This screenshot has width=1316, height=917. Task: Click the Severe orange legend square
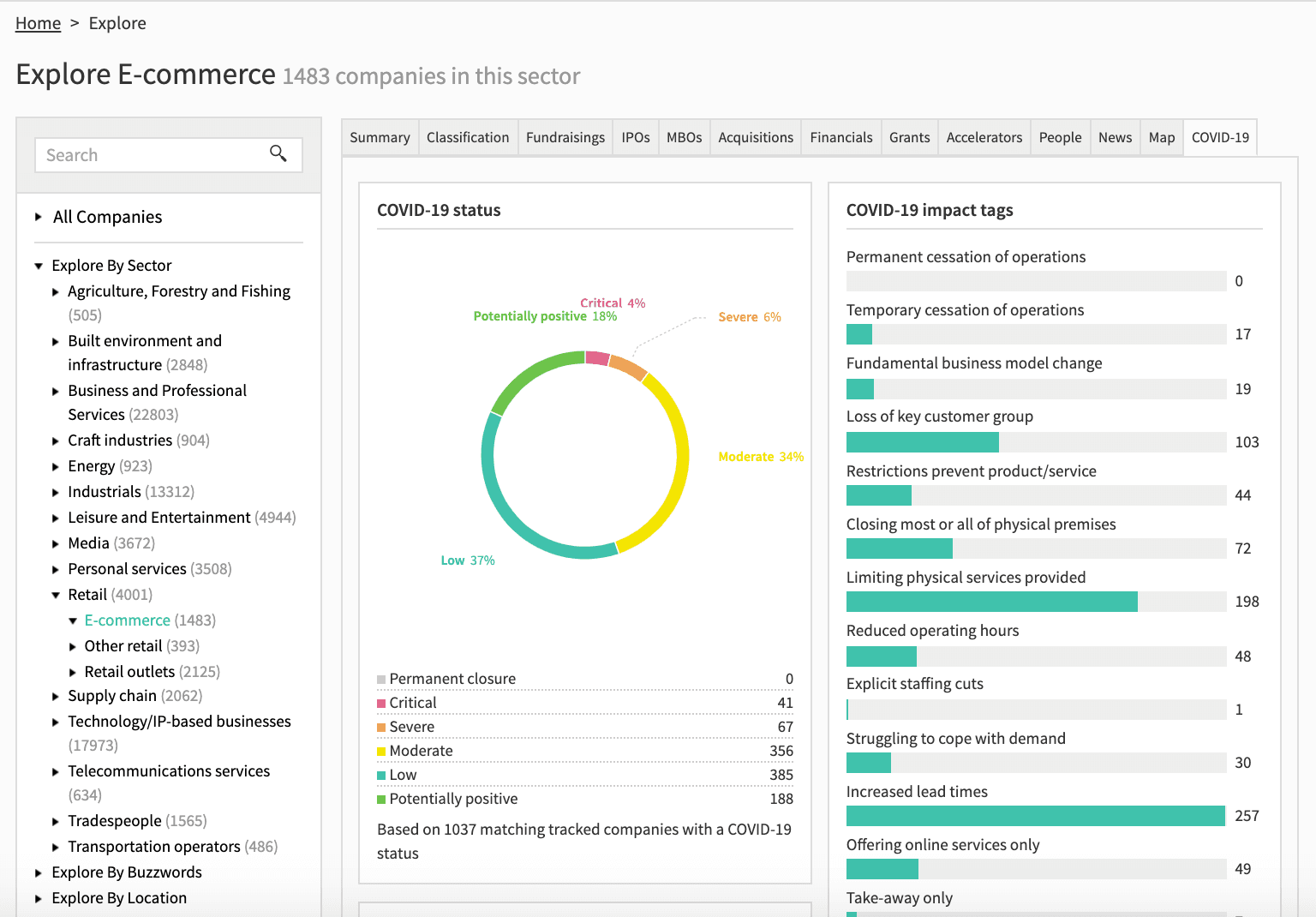pyautogui.click(x=381, y=728)
